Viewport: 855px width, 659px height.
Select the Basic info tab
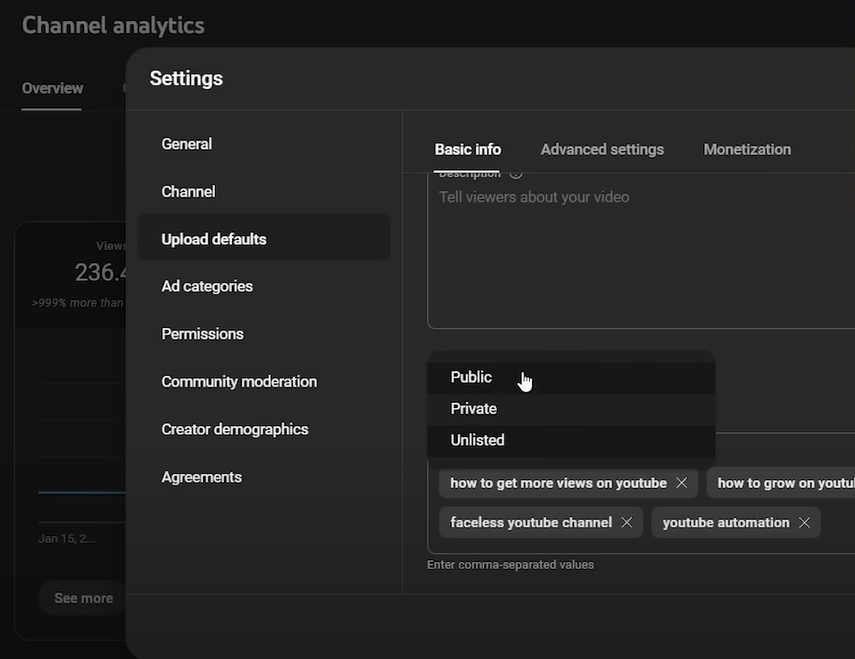(467, 149)
